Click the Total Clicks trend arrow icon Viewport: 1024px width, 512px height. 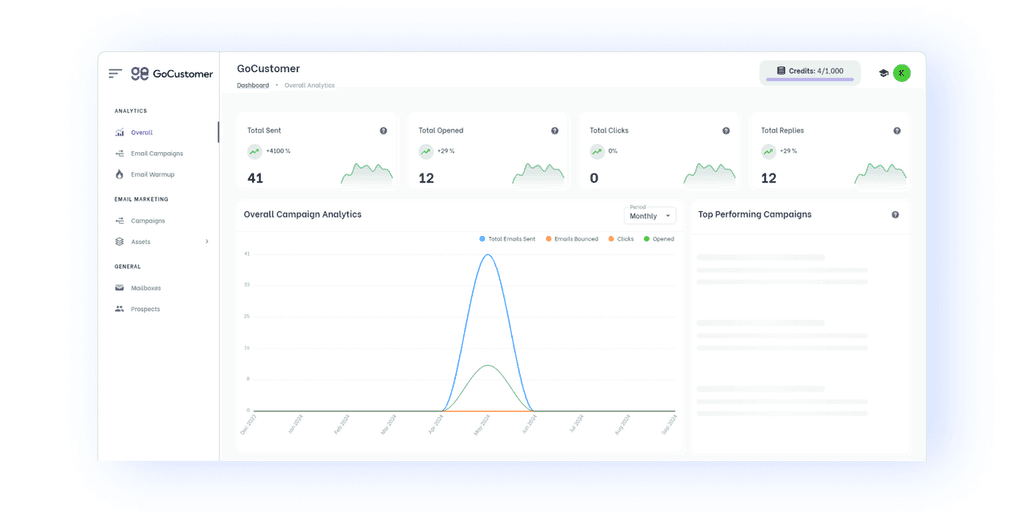point(597,152)
